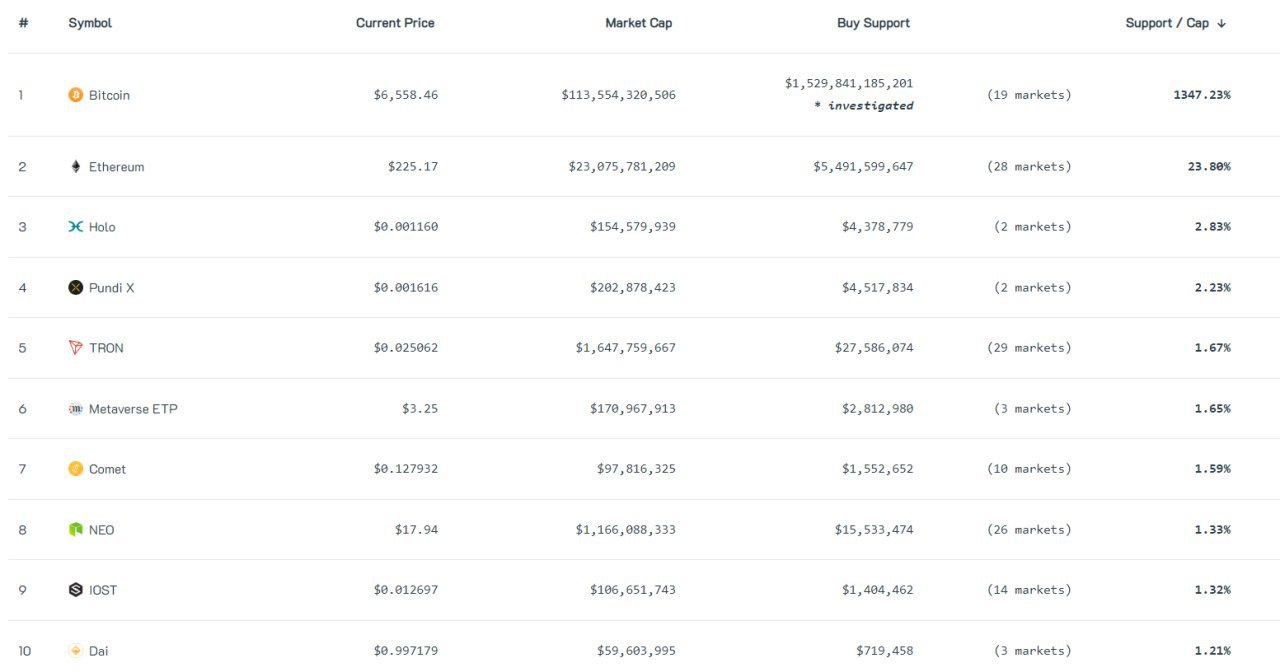The height and width of the screenshot is (672, 1280).
Task: Click the Symbol column header
Action: click(x=90, y=23)
